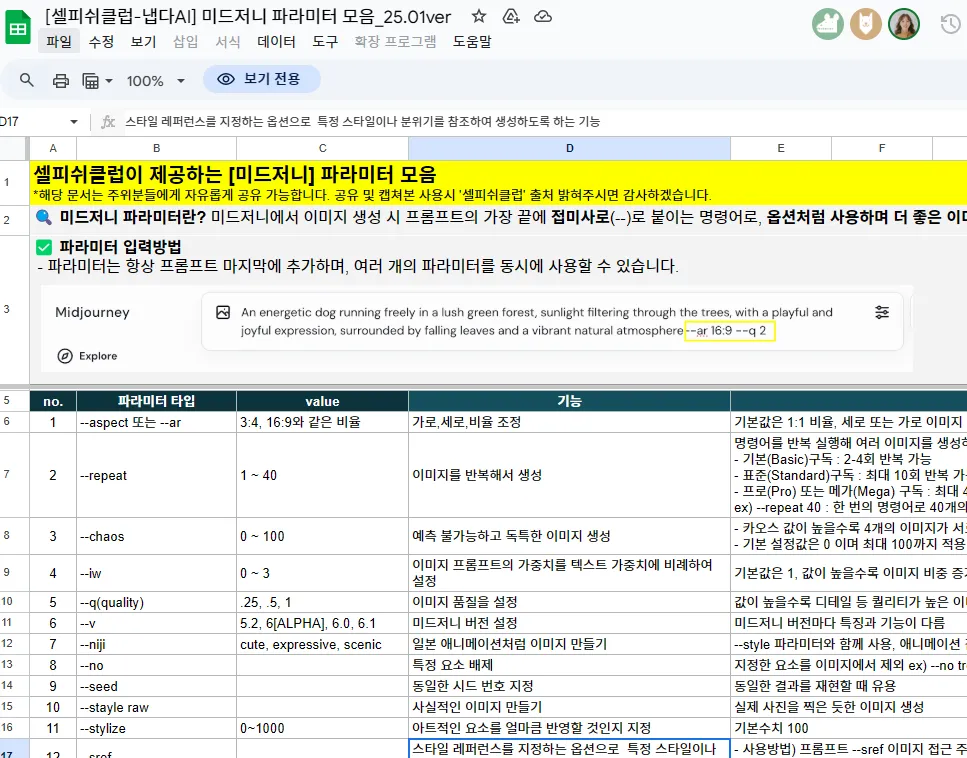Image resolution: width=967 pixels, height=758 pixels.
Task: Select the column D header
Action: point(569,148)
